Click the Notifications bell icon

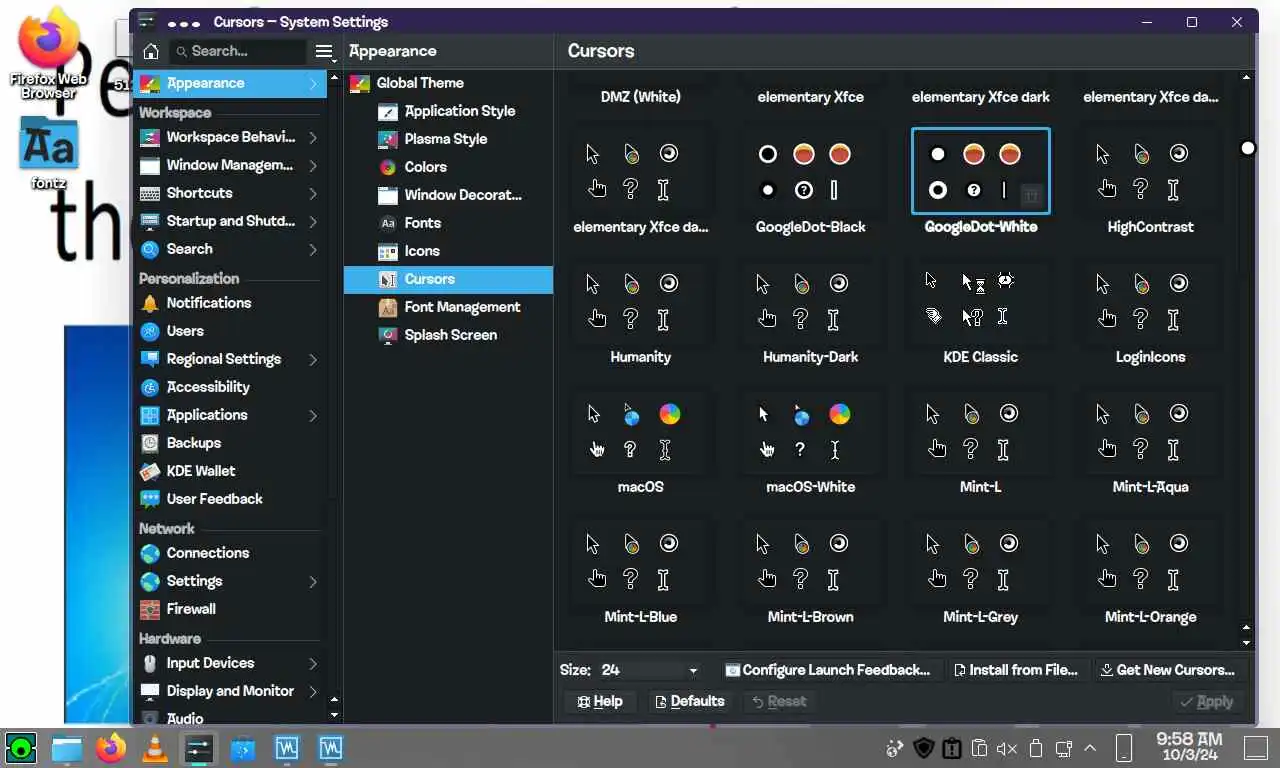[150, 303]
